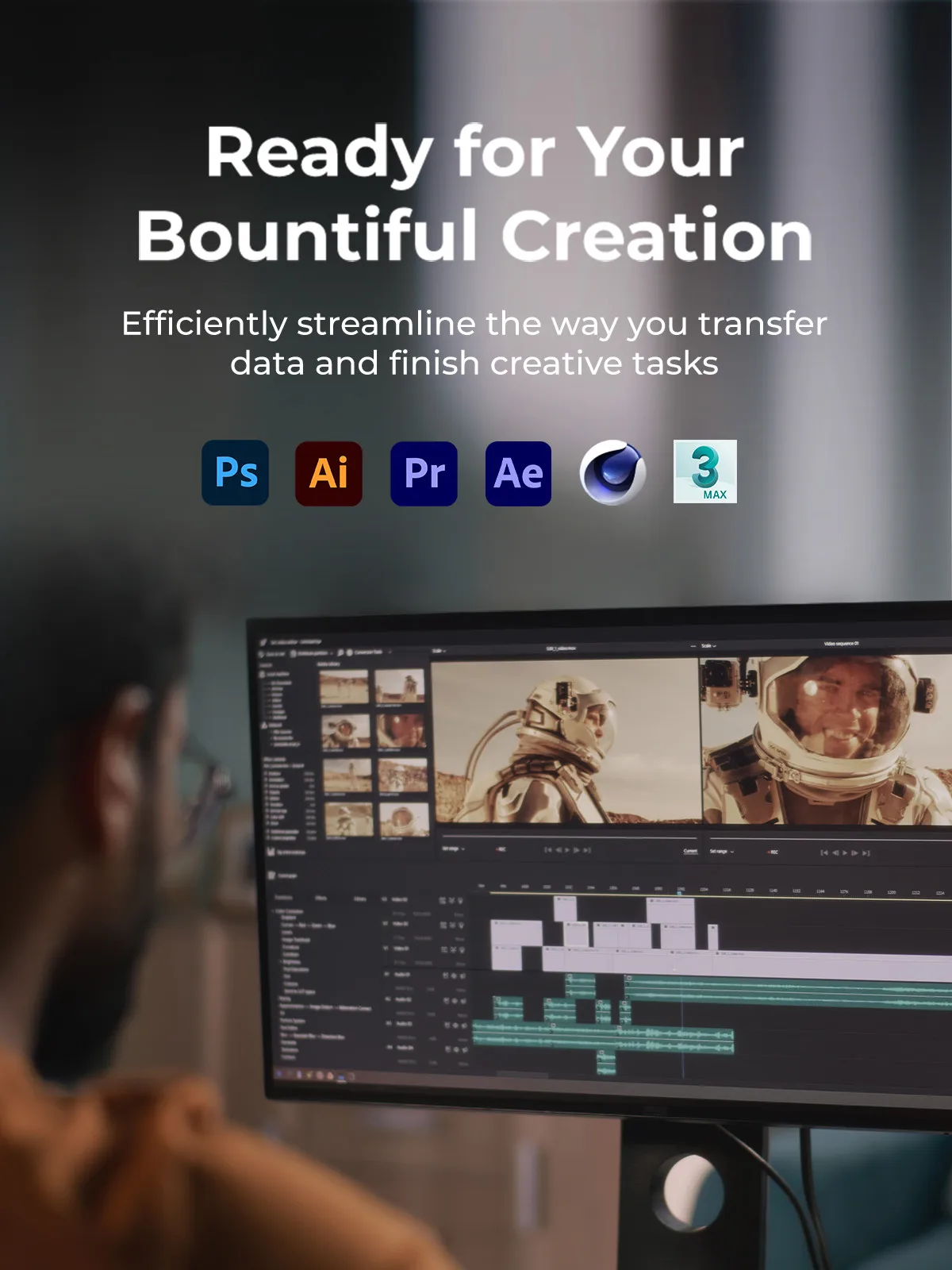Click the Cinema 4D sphere icon
This screenshot has height=1270, width=952.
[x=612, y=473]
